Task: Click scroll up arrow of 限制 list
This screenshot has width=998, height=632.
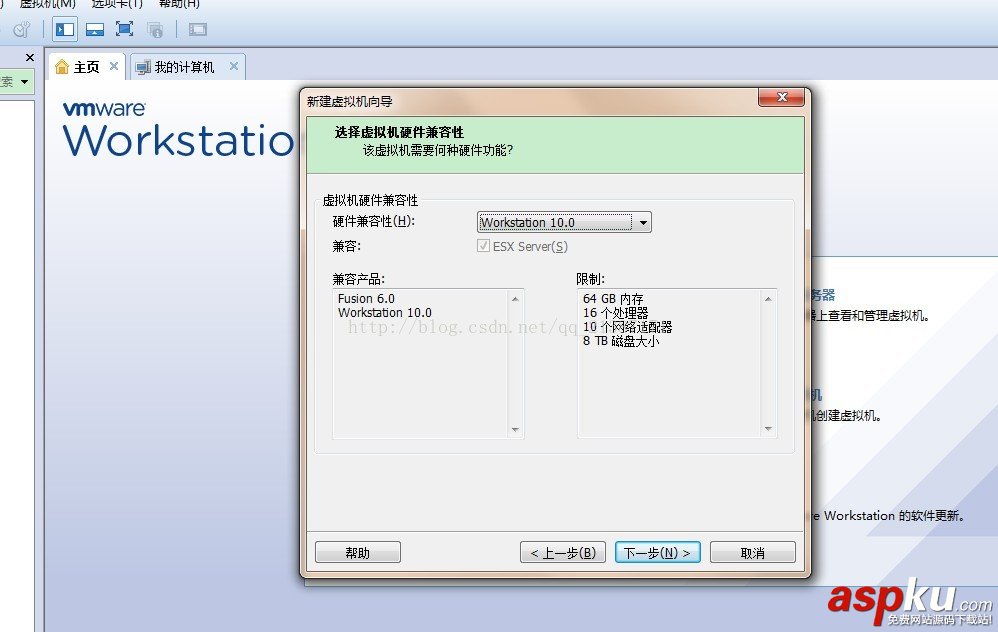Action: (x=768, y=298)
